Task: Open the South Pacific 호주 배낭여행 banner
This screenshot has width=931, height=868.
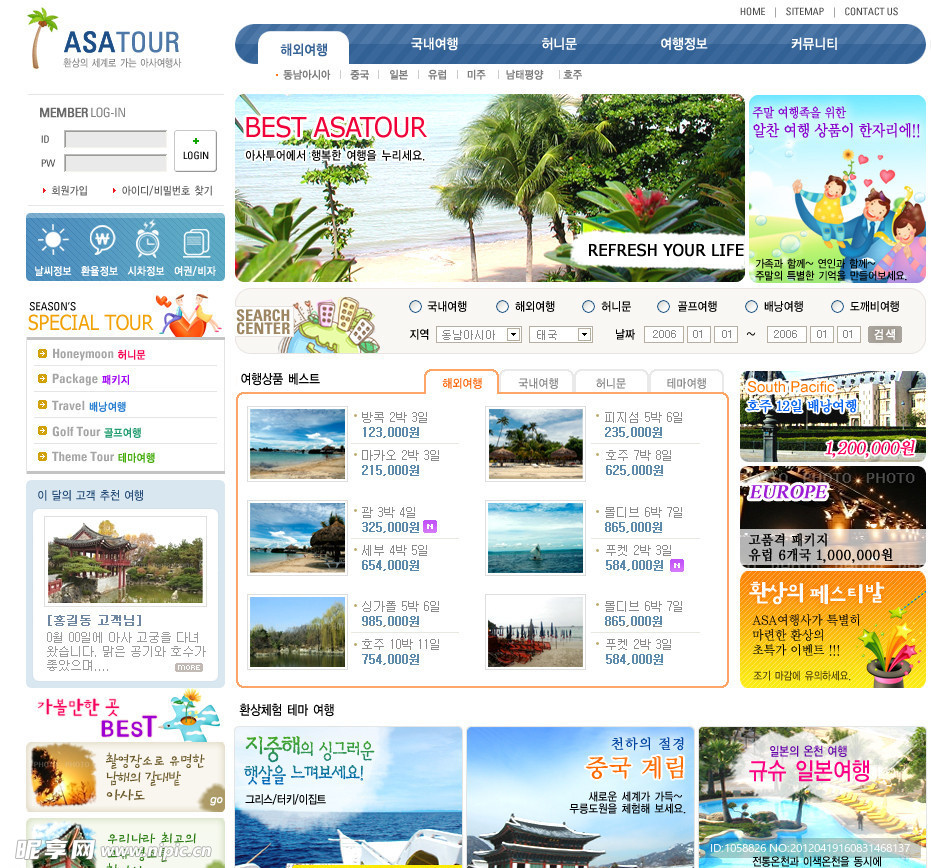Action: coord(832,416)
